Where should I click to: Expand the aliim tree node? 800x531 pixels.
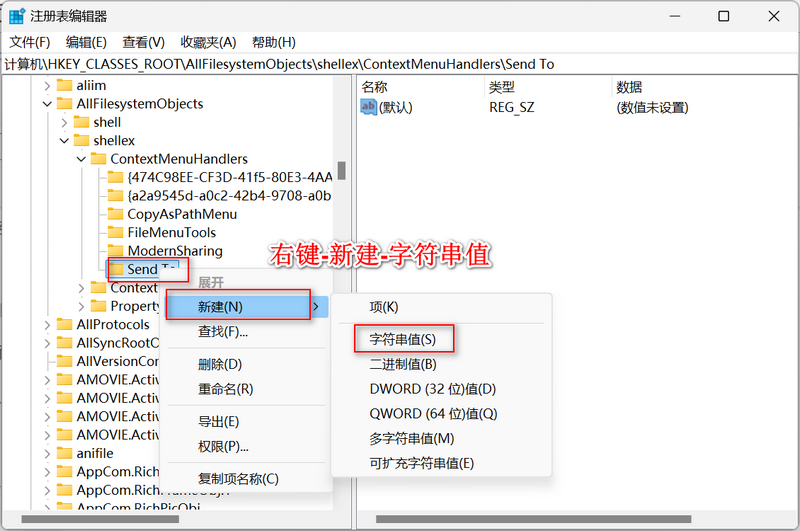47,86
